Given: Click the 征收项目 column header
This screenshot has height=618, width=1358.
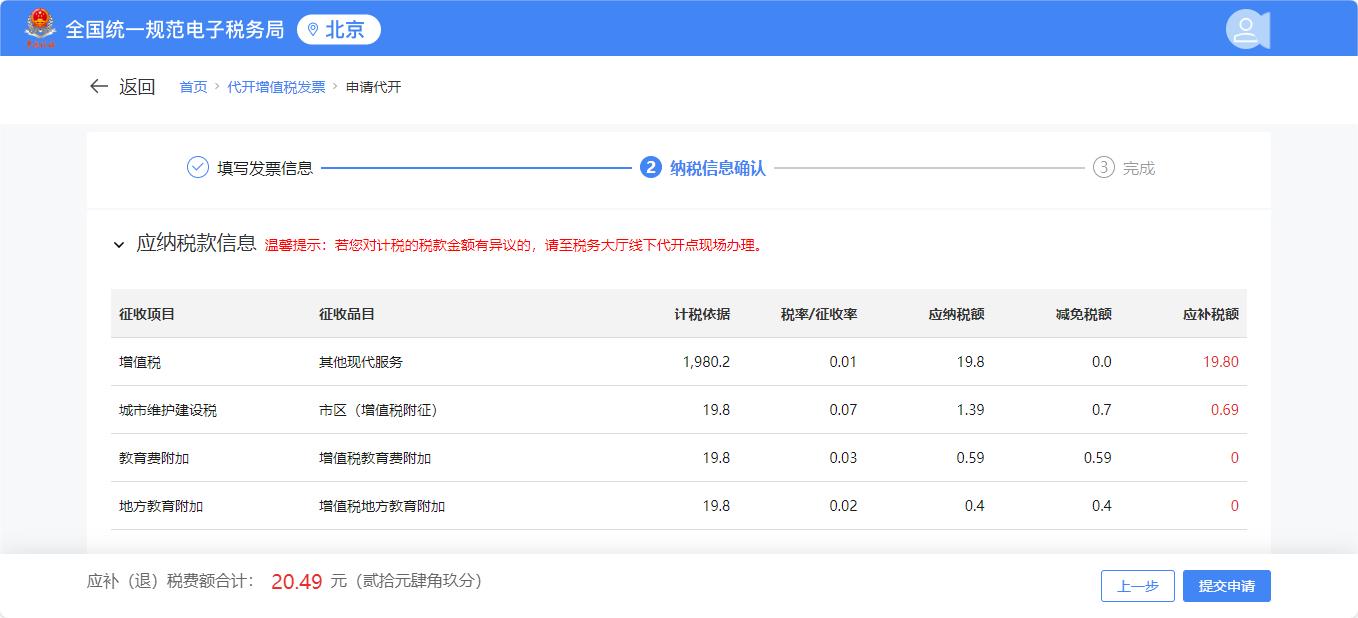Looking at the screenshot, I should tap(147, 314).
